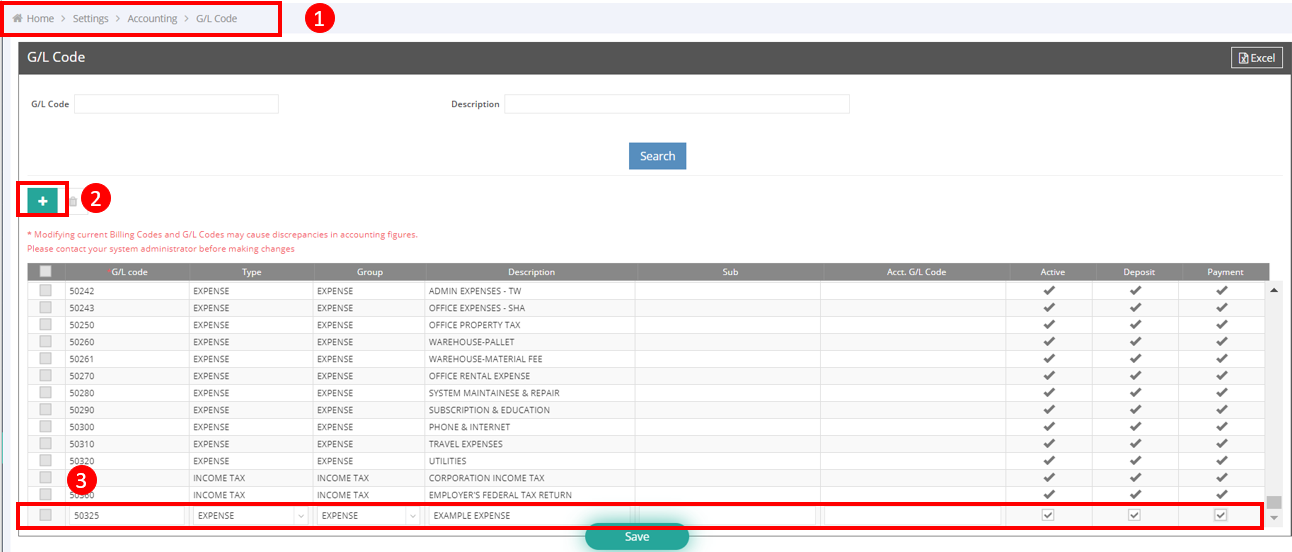
Task: Click Active checkmark for ADMIN EXPENSES - TW
Action: [x=1049, y=291]
